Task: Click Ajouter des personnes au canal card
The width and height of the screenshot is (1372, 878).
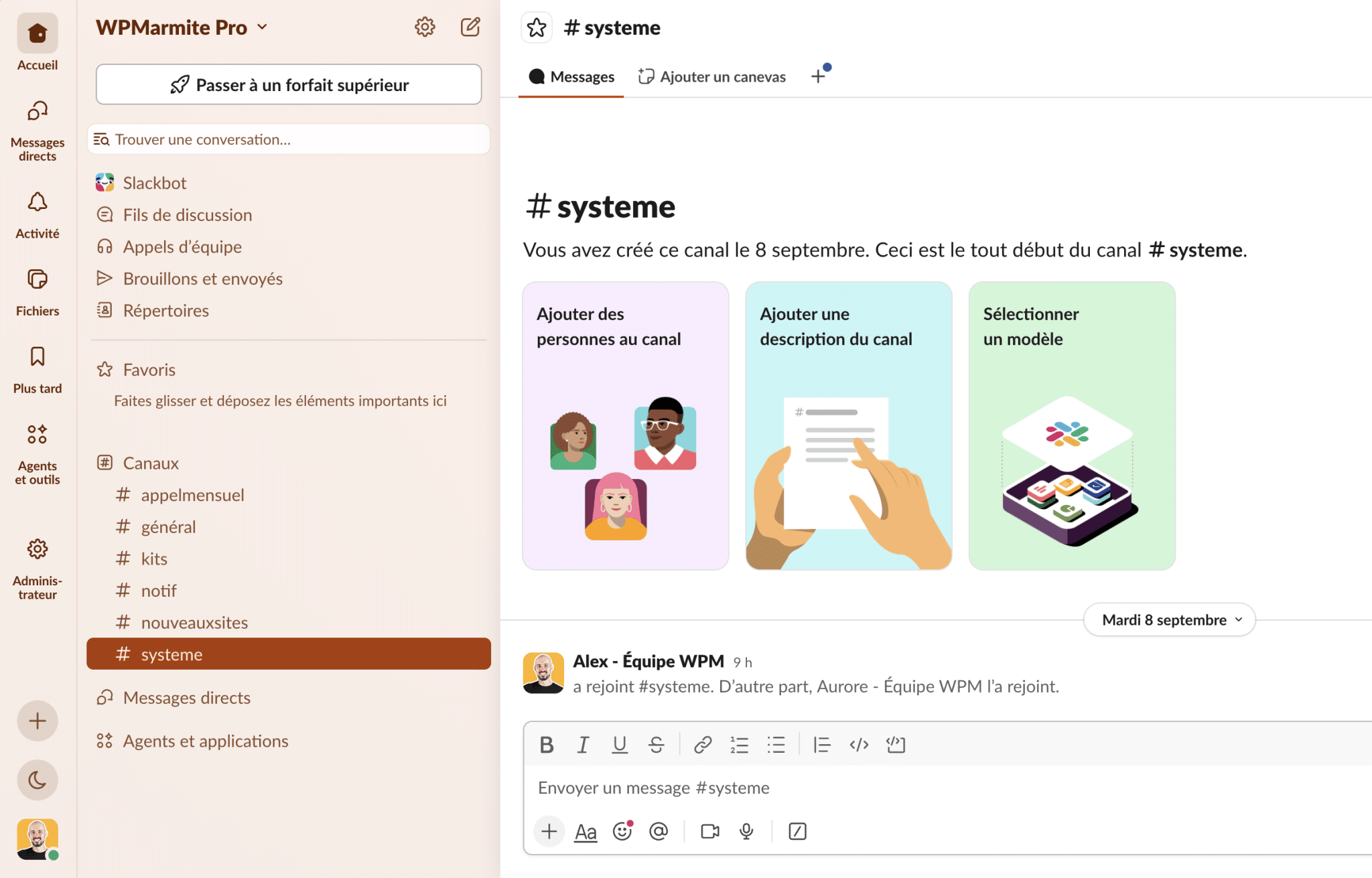Action: click(626, 426)
